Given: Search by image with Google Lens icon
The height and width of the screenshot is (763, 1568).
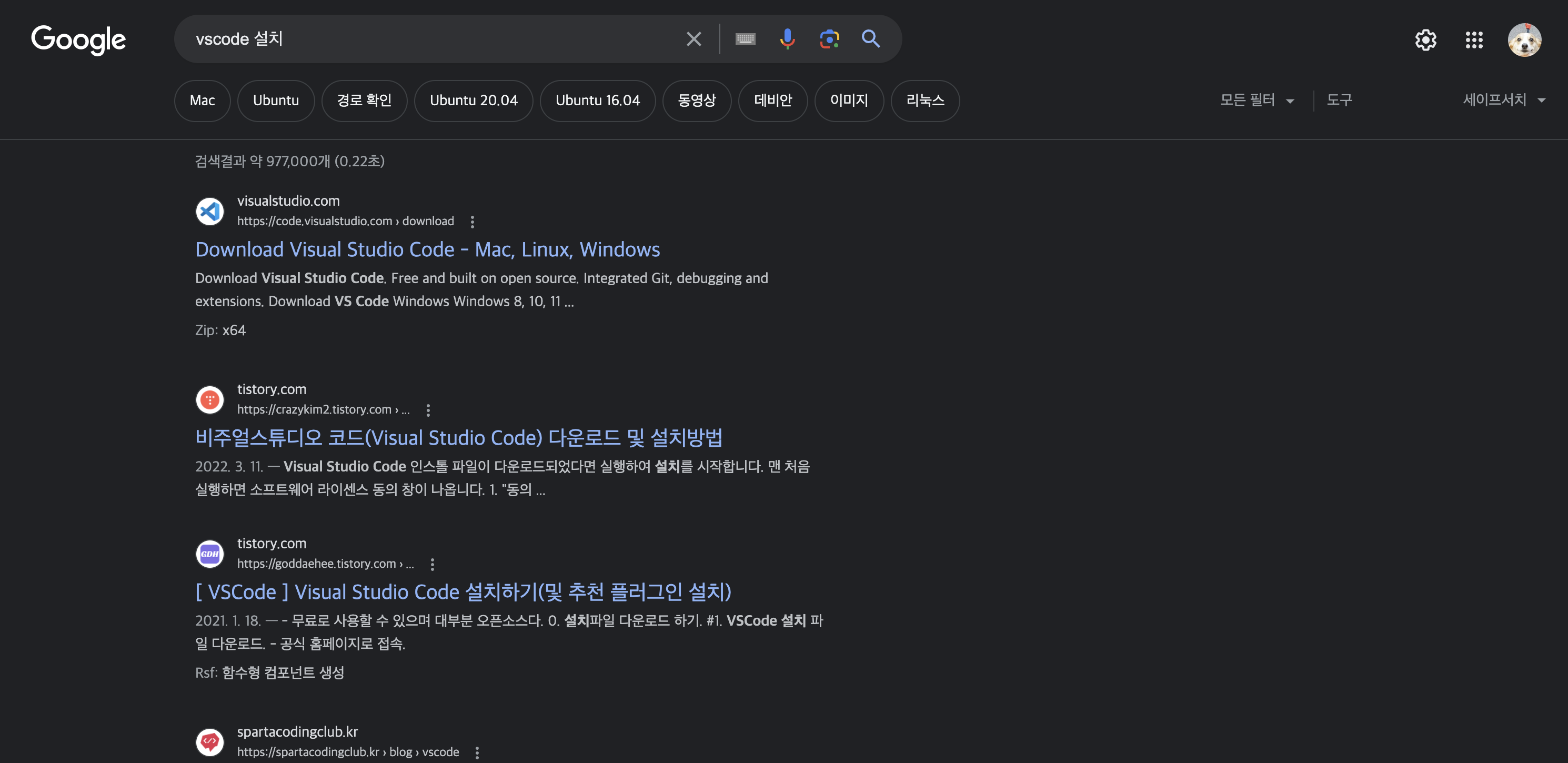Looking at the screenshot, I should [x=829, y=39].
